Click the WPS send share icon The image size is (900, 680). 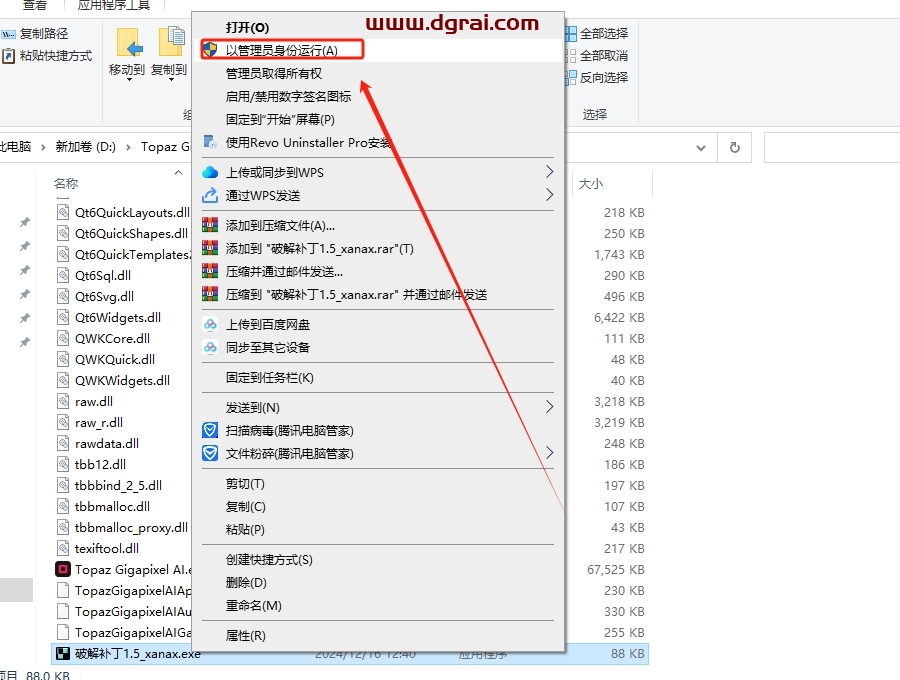point(210,195)
